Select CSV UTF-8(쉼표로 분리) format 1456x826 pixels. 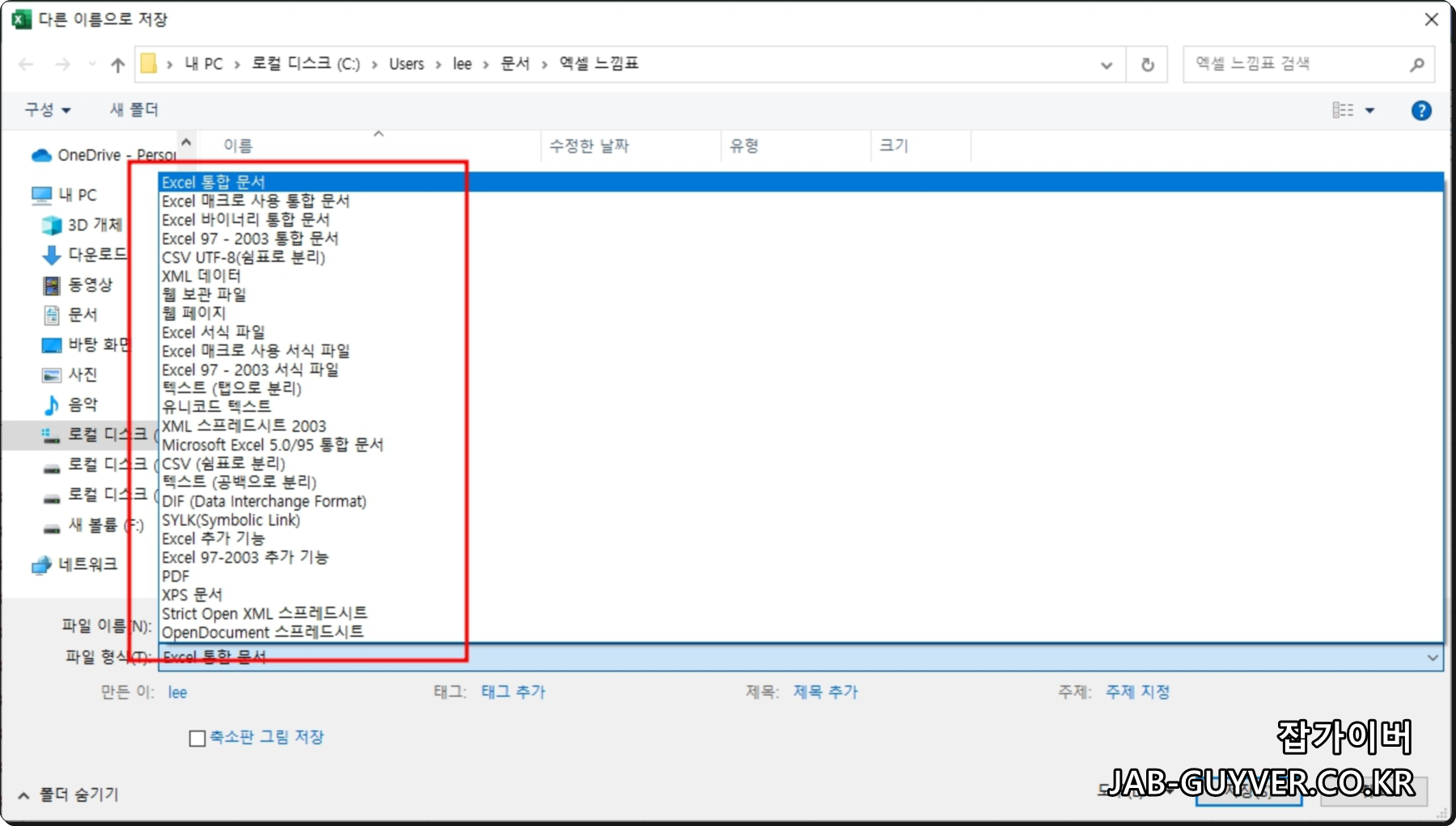pos(801,257)
